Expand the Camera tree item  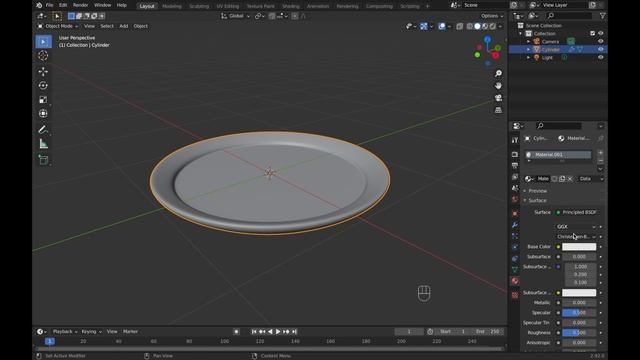(529, 41)
